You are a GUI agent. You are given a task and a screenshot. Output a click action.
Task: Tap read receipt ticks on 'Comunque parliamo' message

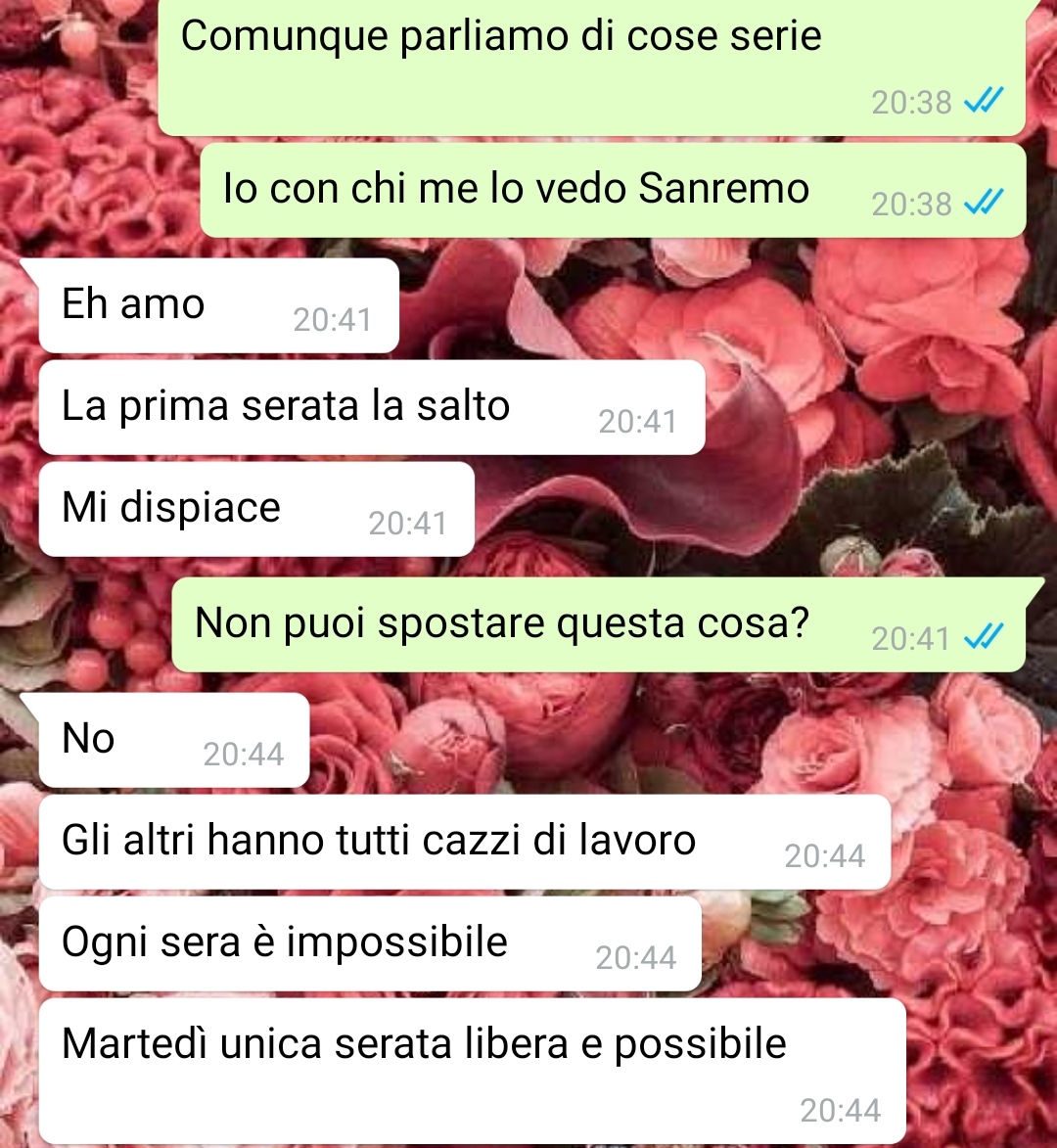click(x=984, y=101)
